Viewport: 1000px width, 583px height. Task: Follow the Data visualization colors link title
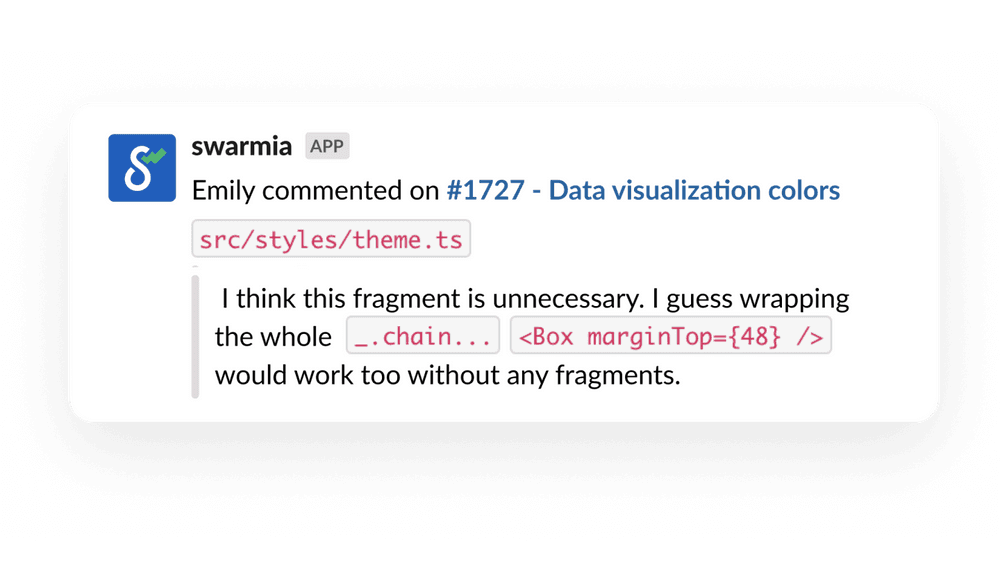(x=695, y=190)
